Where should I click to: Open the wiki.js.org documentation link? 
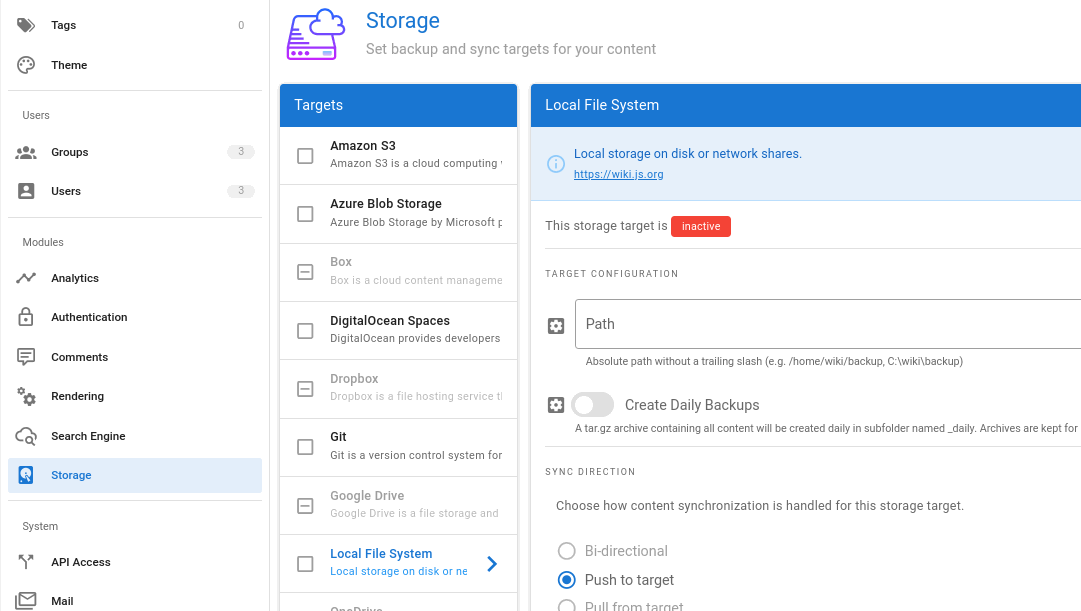618,174
